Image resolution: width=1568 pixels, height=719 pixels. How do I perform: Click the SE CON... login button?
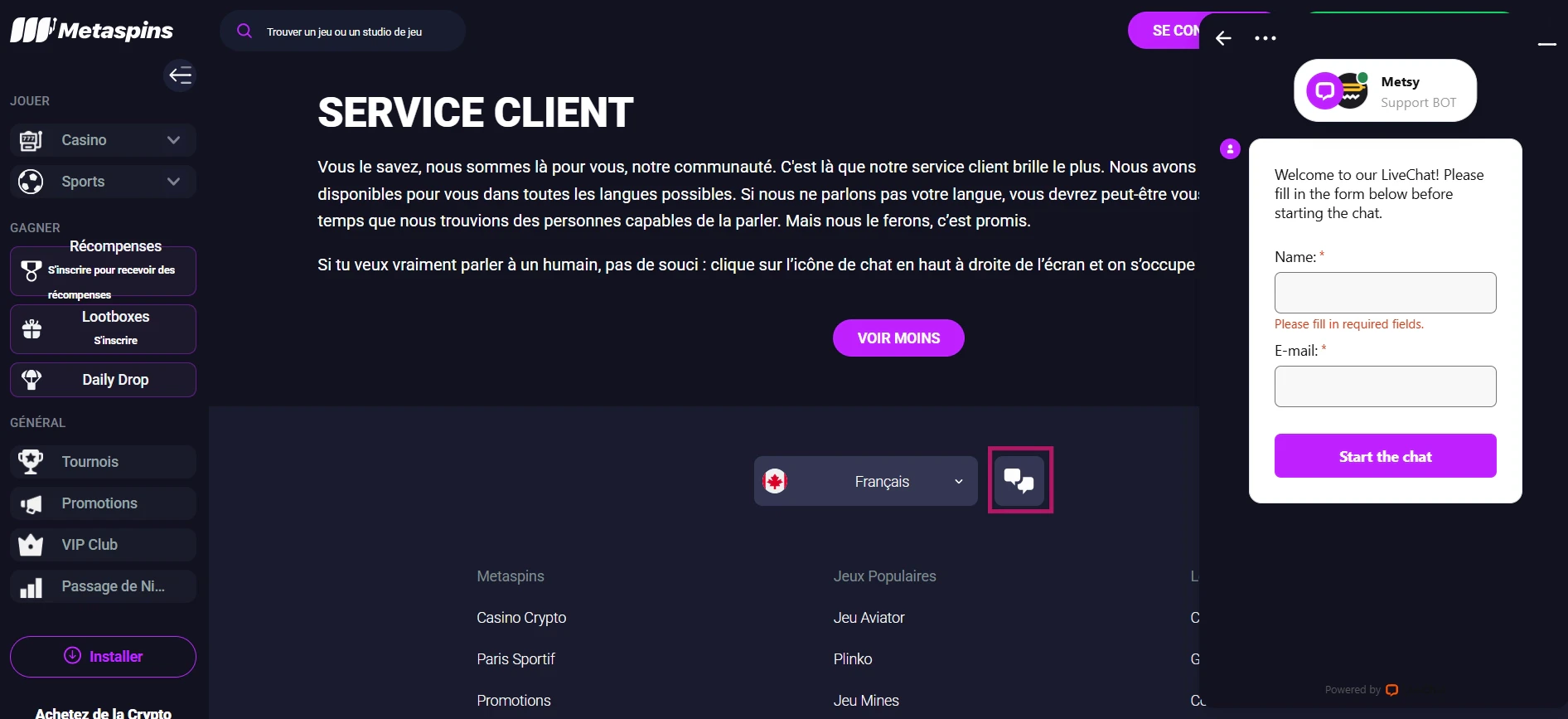point(1164,31)
